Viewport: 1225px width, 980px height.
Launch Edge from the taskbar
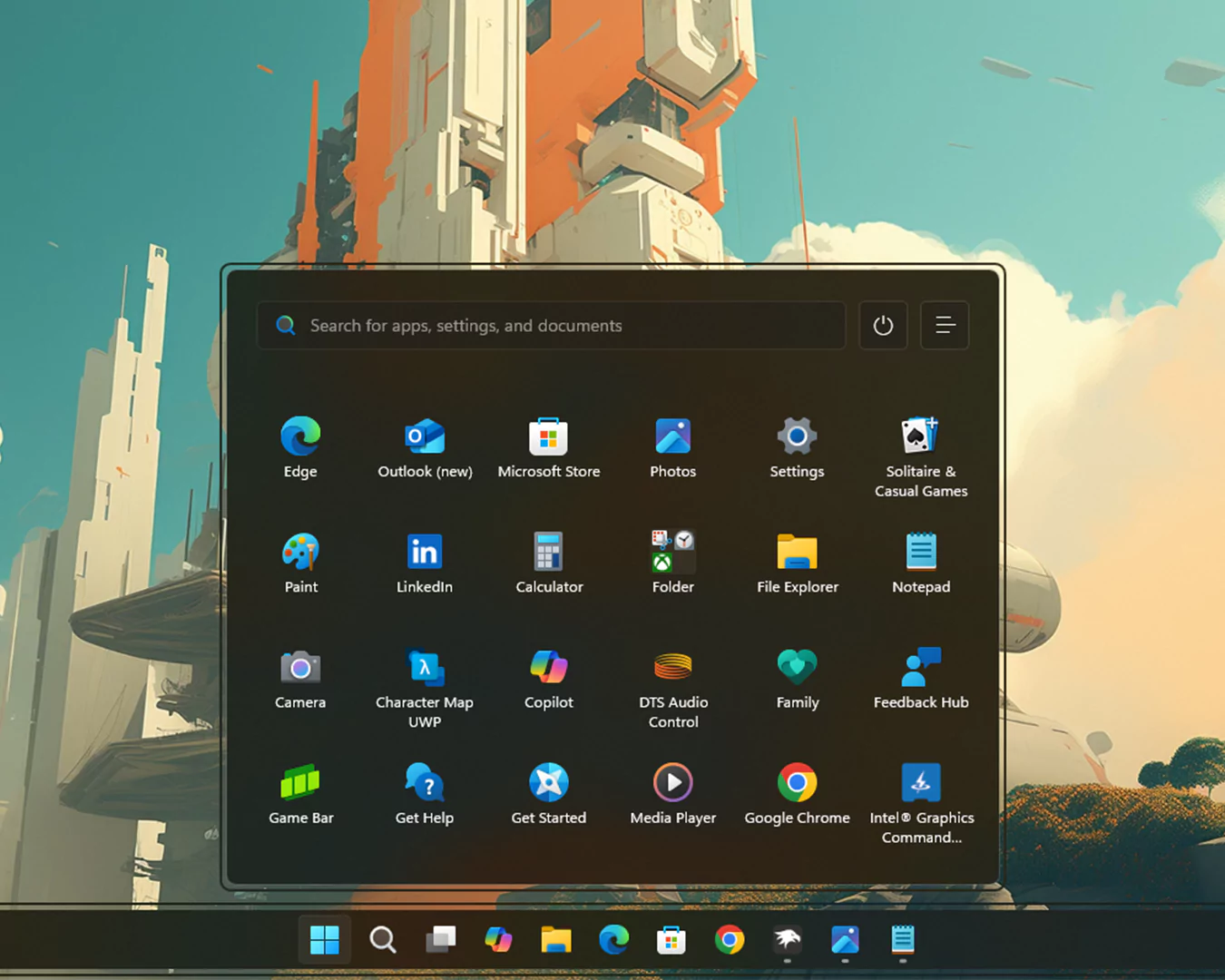pos(614,940)
